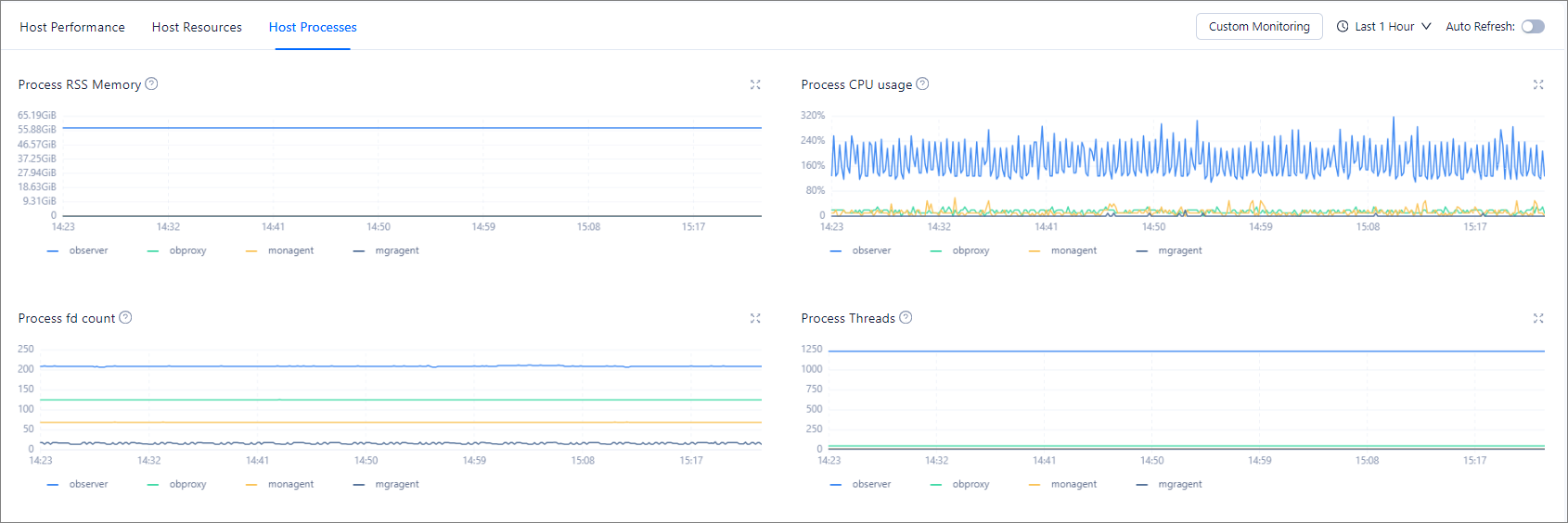Expand the Process Threads chart fullscreen

(x=1538, y=318)
